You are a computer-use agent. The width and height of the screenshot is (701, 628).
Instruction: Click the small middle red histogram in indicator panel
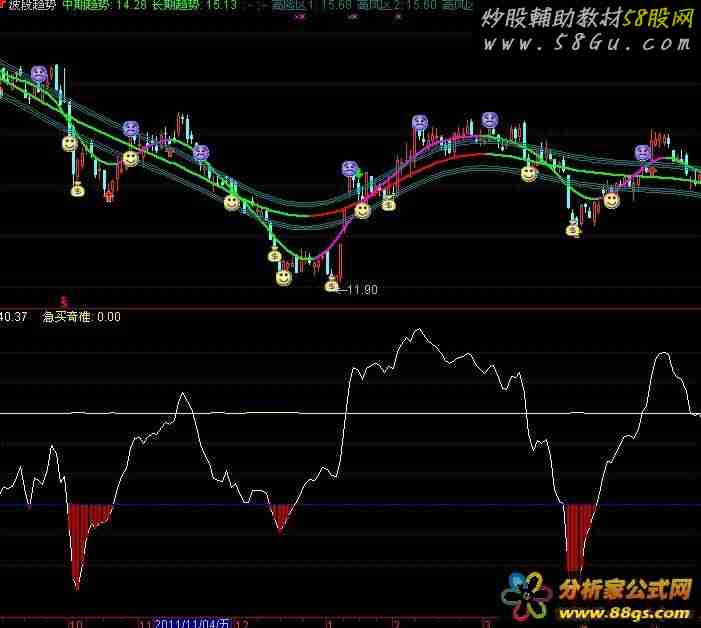pyautogui.click(x=281, y=518)
